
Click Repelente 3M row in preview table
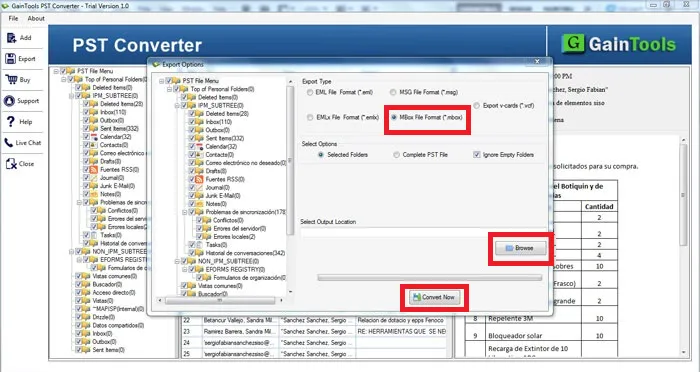click(541, 318)
